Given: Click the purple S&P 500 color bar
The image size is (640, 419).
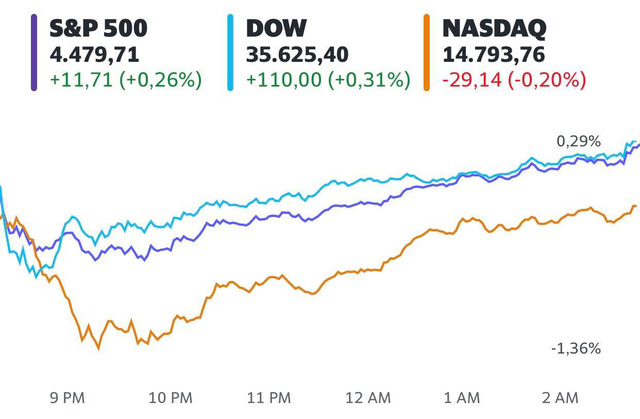Looking at the screenshot, I should (x=35, y=52).
